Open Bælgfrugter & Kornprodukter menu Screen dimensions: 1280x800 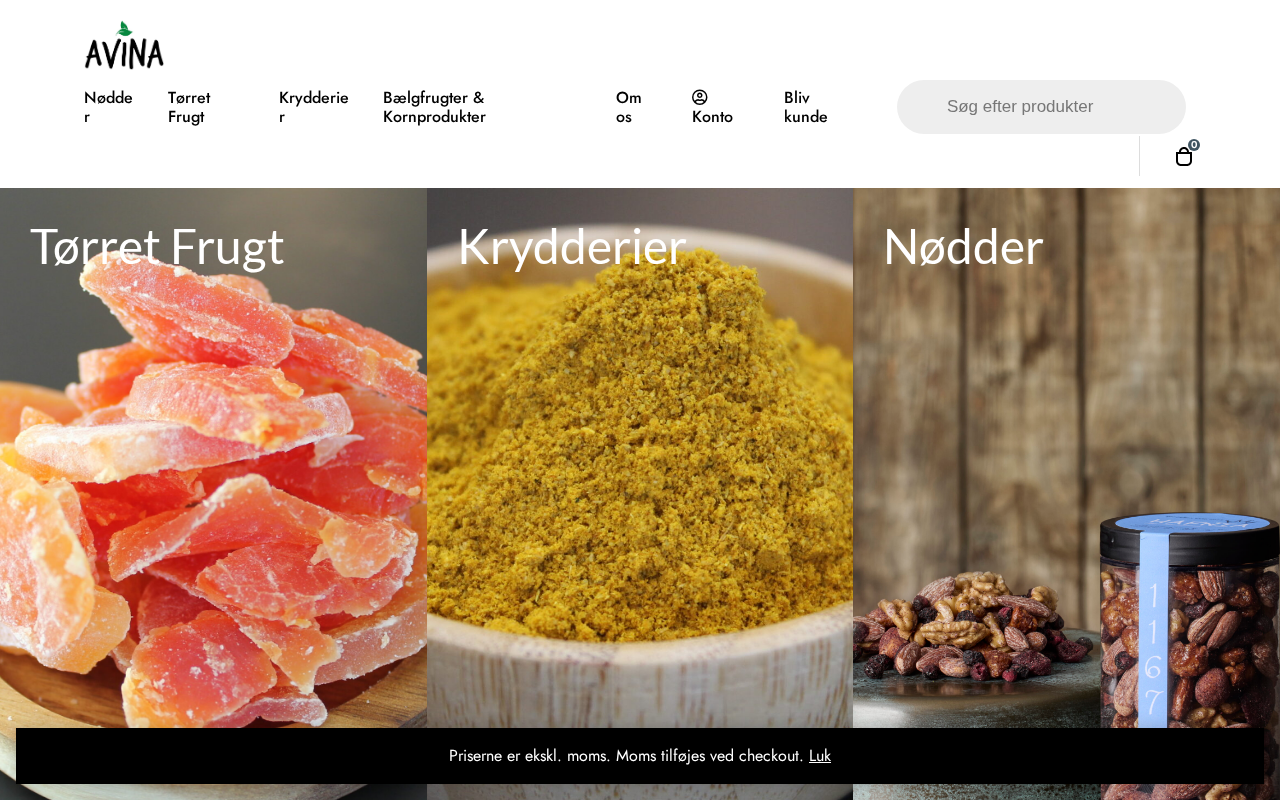point(434,107)
